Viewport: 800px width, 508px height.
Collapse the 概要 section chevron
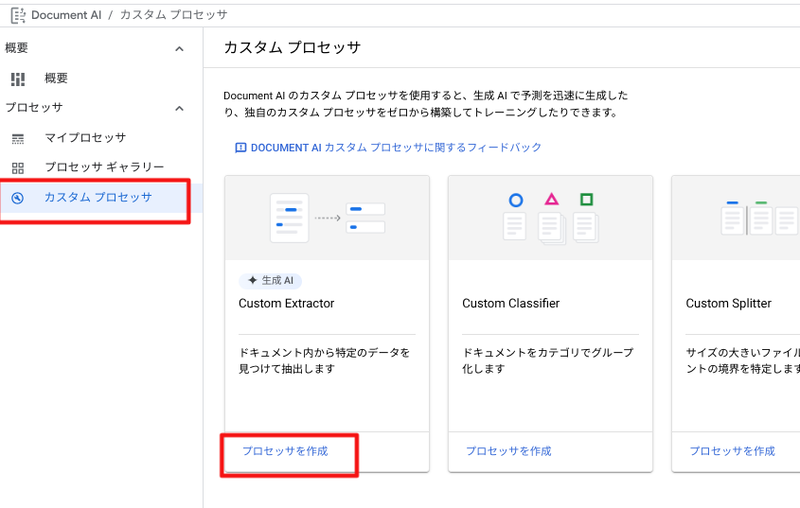(179, 49)
